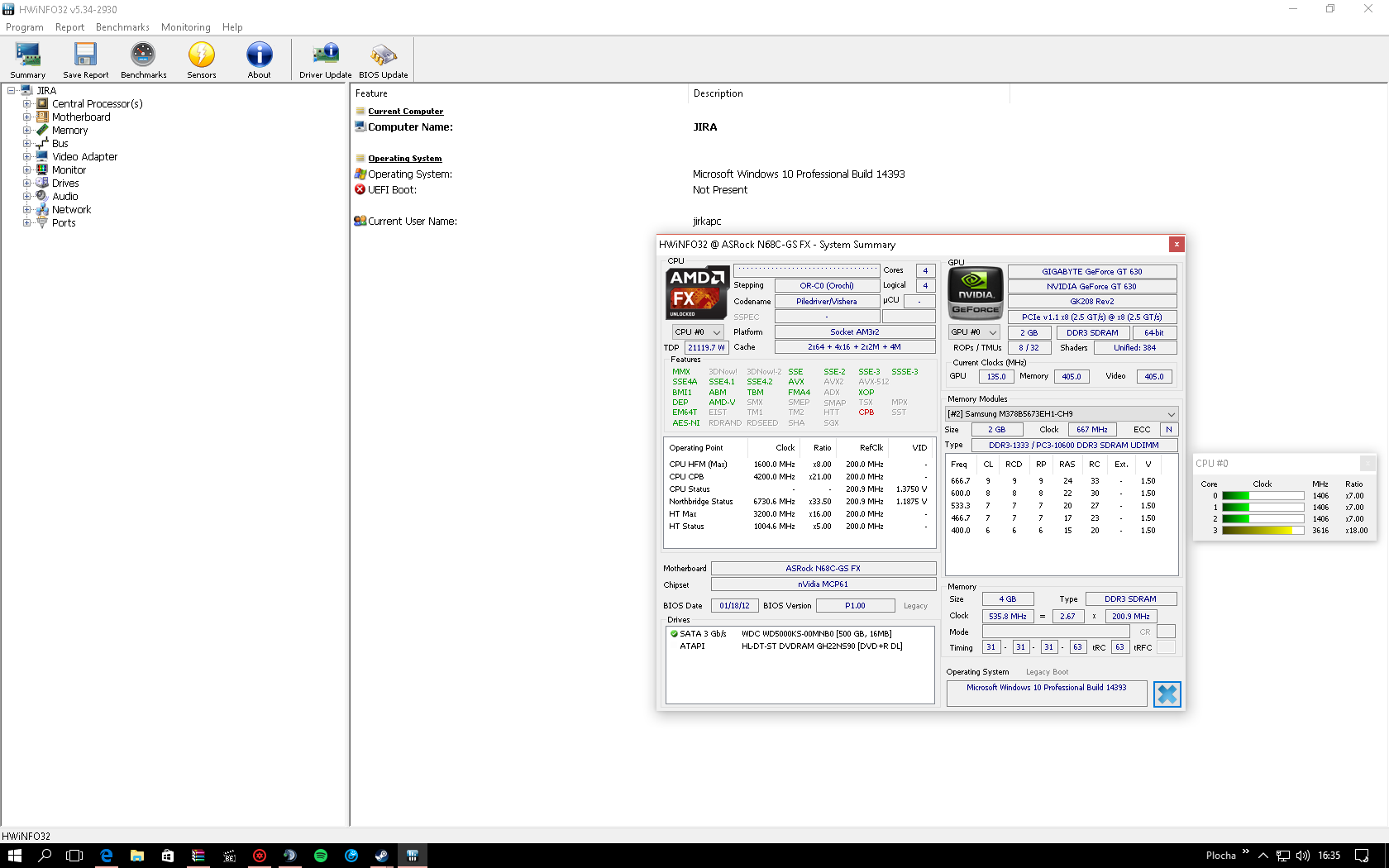This screenshot has width=1389, height=868.
Task: Click the AMD FX processor logo
Action: click(x=697, y=293)
